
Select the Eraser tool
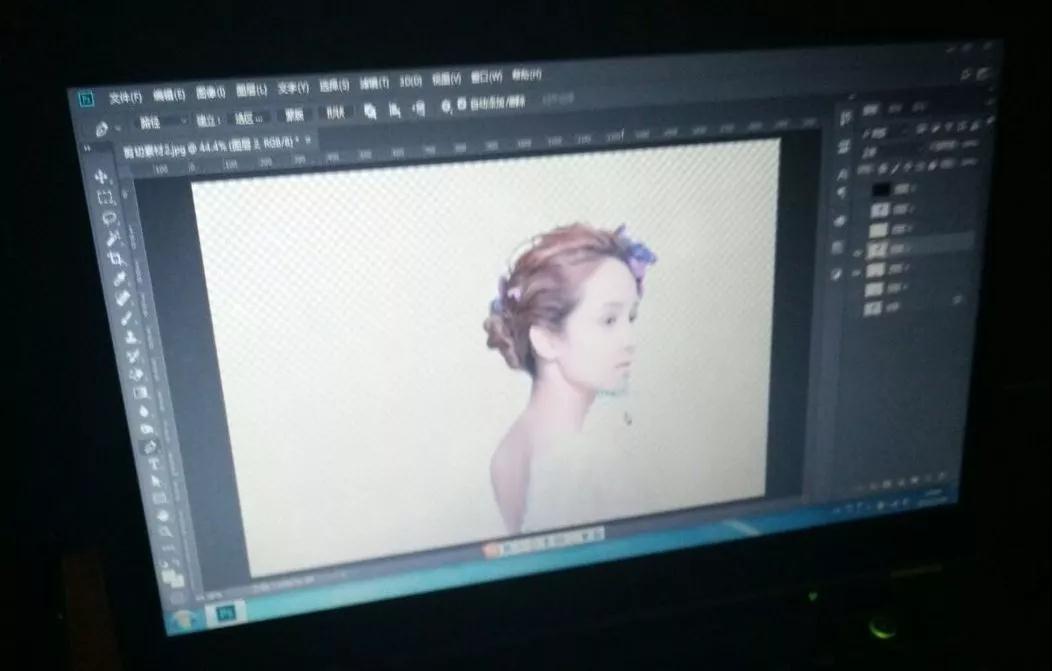138,373
